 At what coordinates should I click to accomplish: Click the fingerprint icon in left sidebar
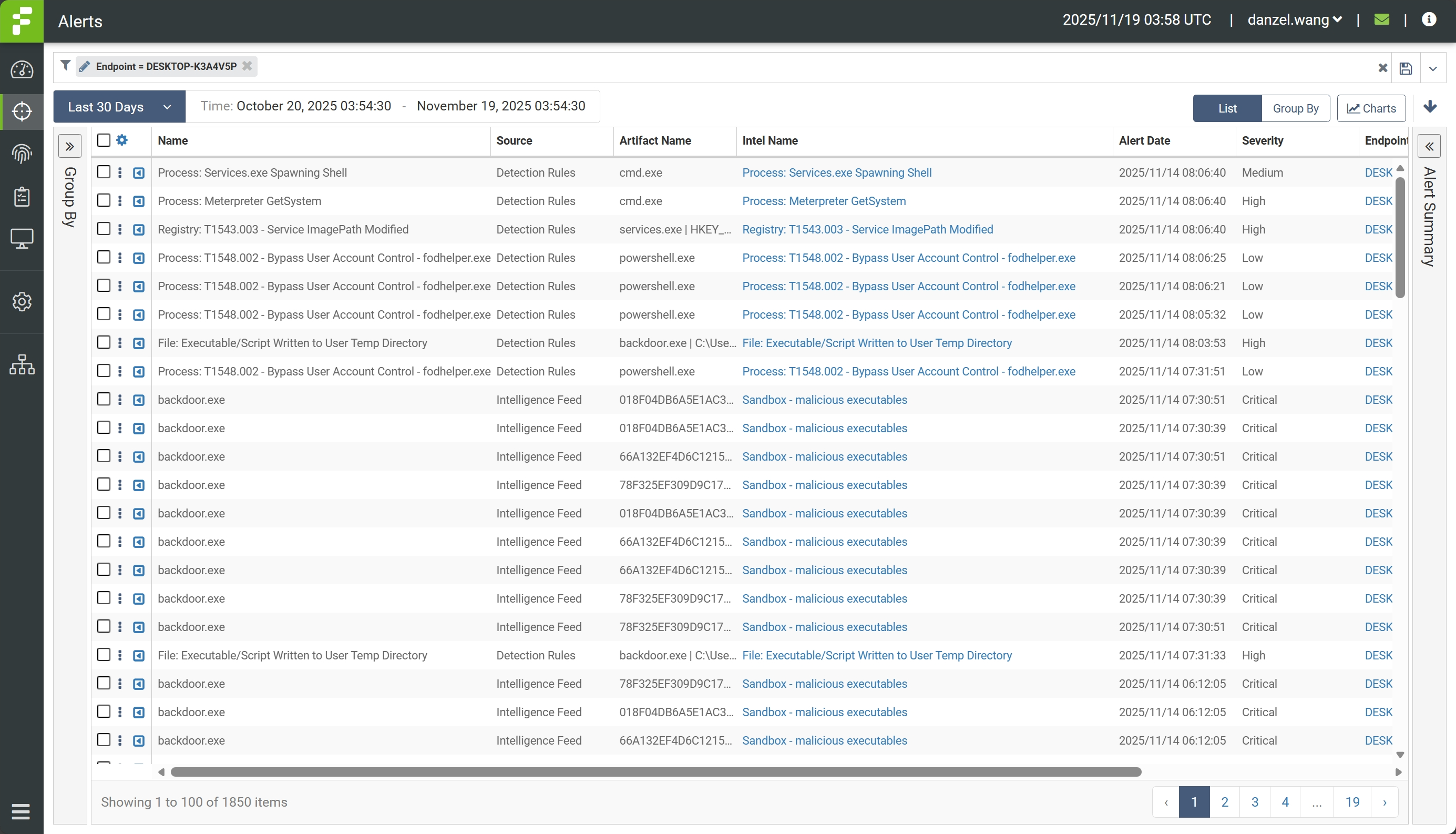point(22,154)
